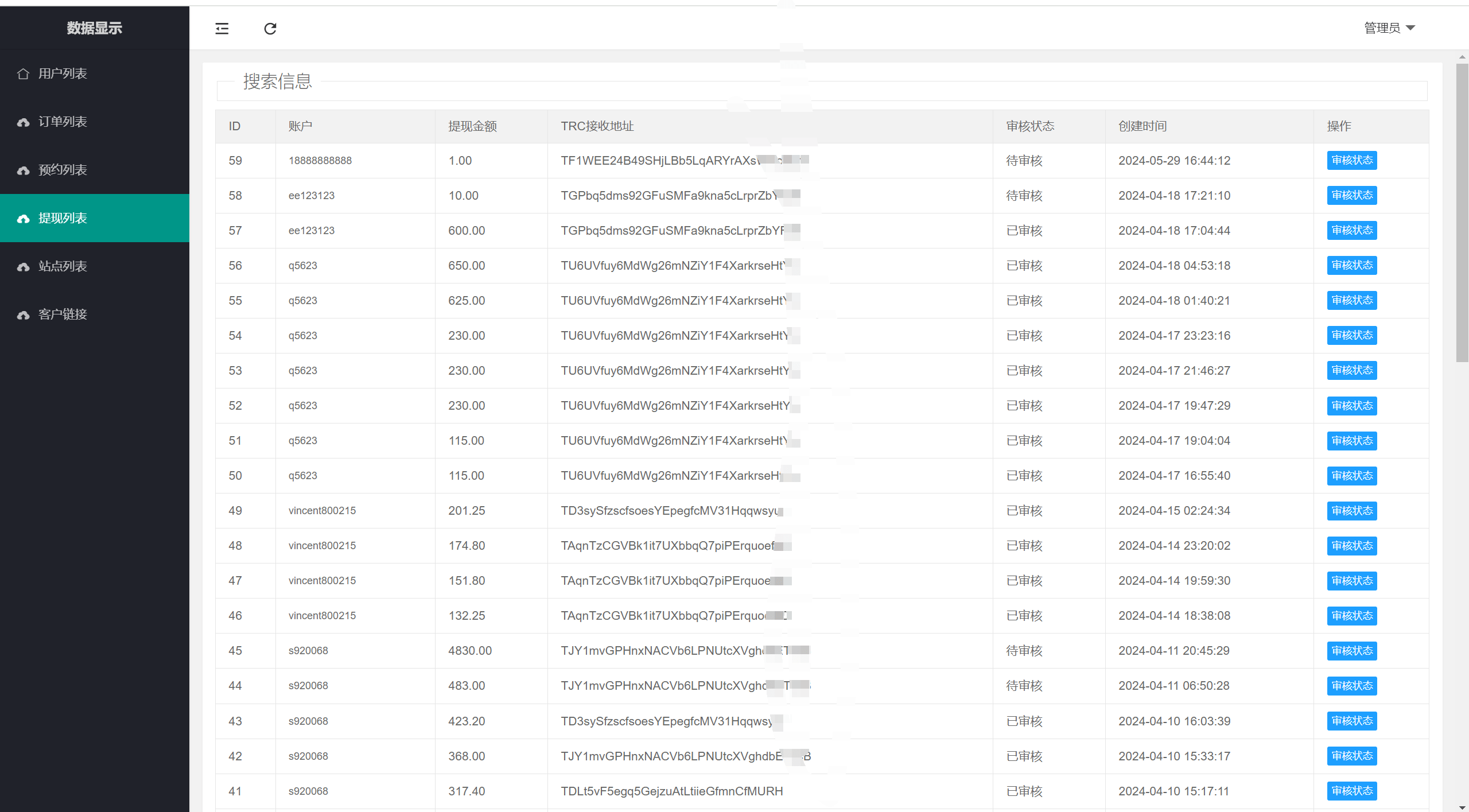This screenshot has height=812, width=1469.
Task: Click the 数据显示 logo title
Action: (94, 28)
